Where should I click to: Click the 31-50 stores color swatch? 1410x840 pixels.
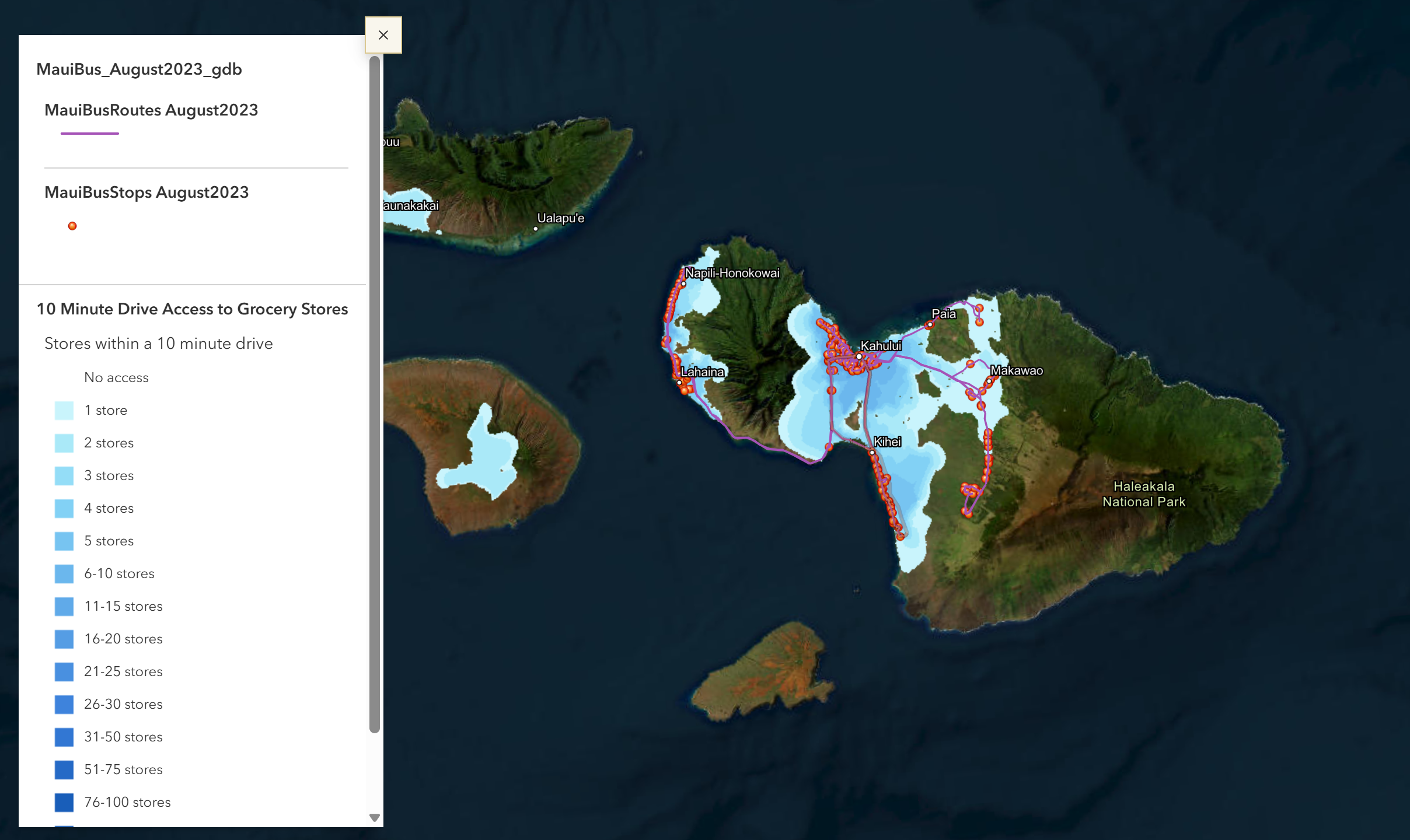[x=64, y=737]
